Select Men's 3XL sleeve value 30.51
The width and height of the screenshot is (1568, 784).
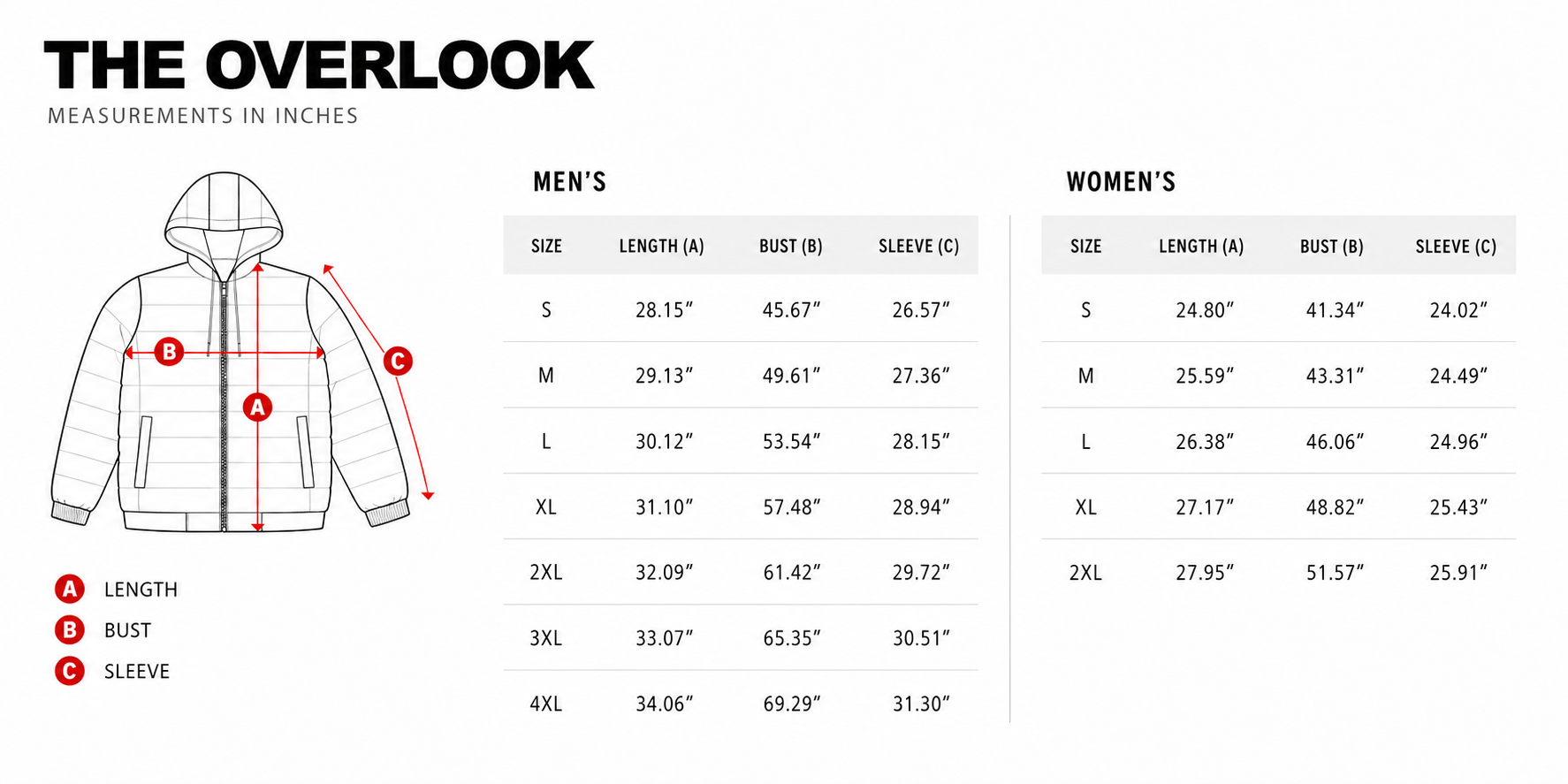point(921,638)
